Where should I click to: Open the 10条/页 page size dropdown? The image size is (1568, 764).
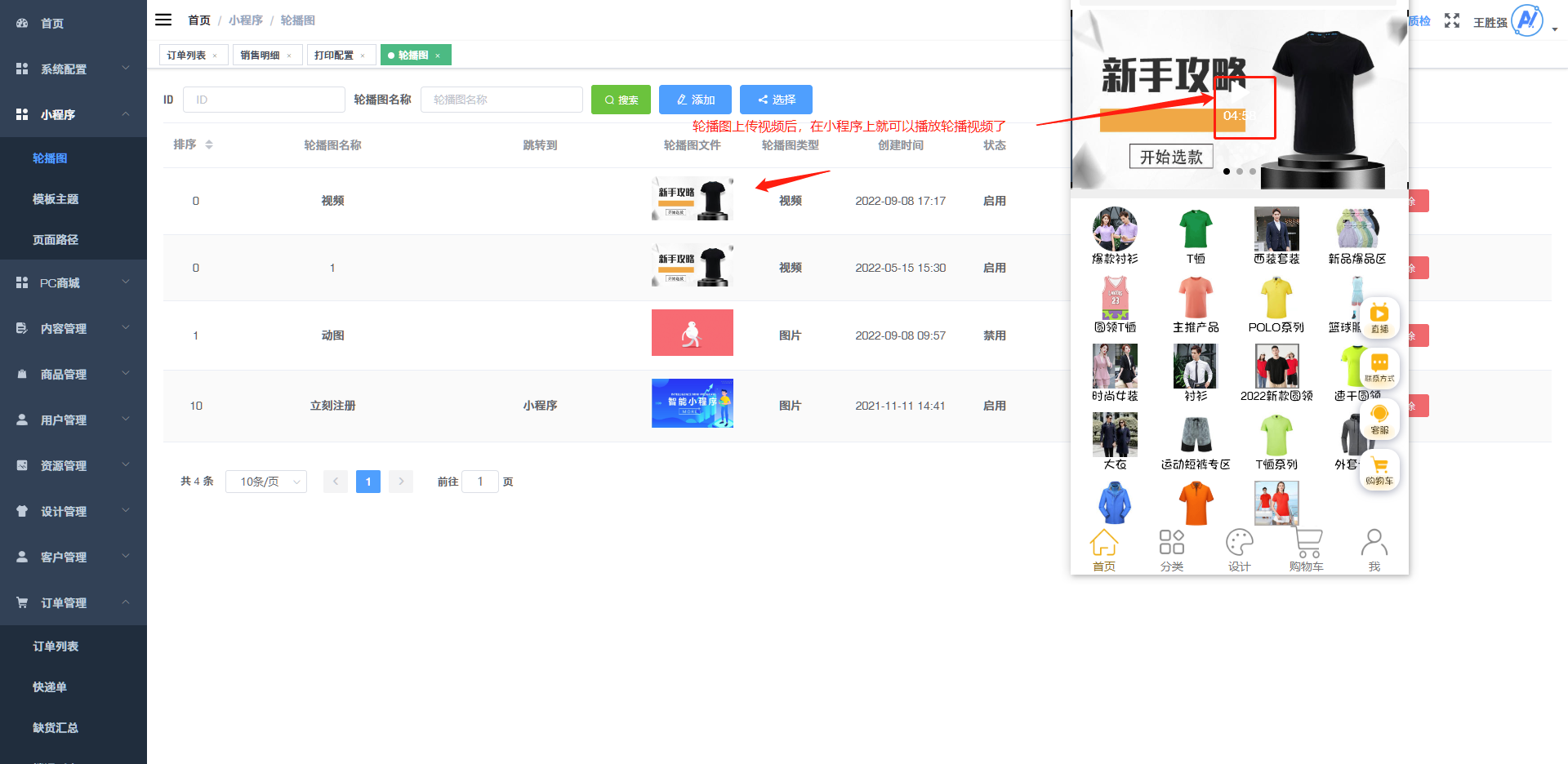[x=265, y=482]
